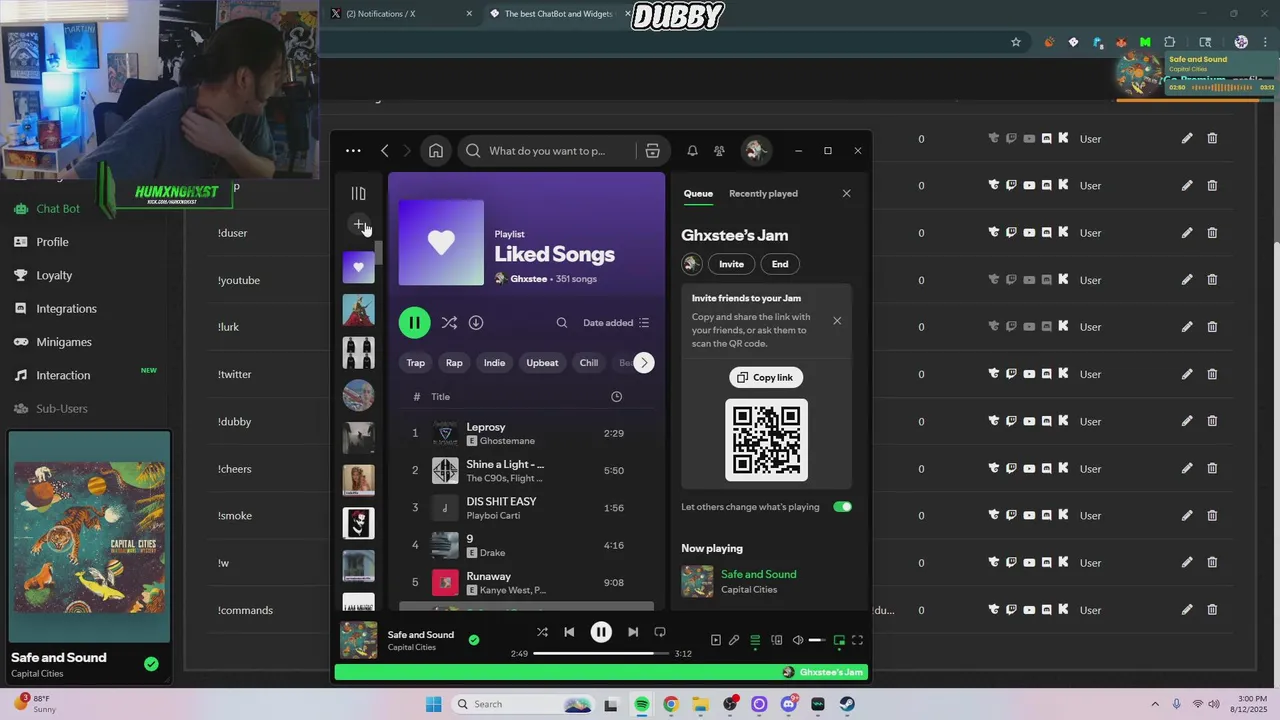Open Friend Activity icon in Spotify top bar

coord(719,151)
